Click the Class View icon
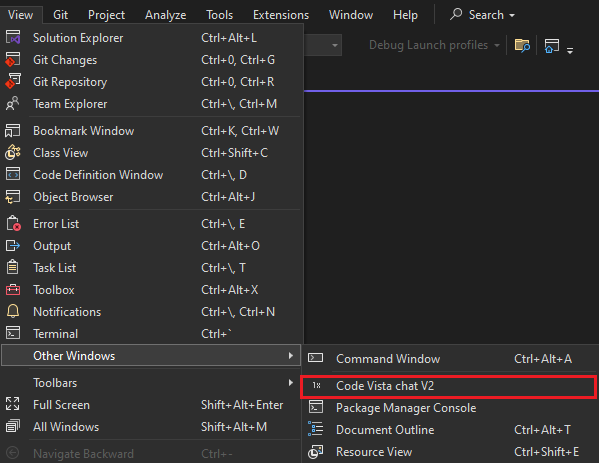 (13, 153)
